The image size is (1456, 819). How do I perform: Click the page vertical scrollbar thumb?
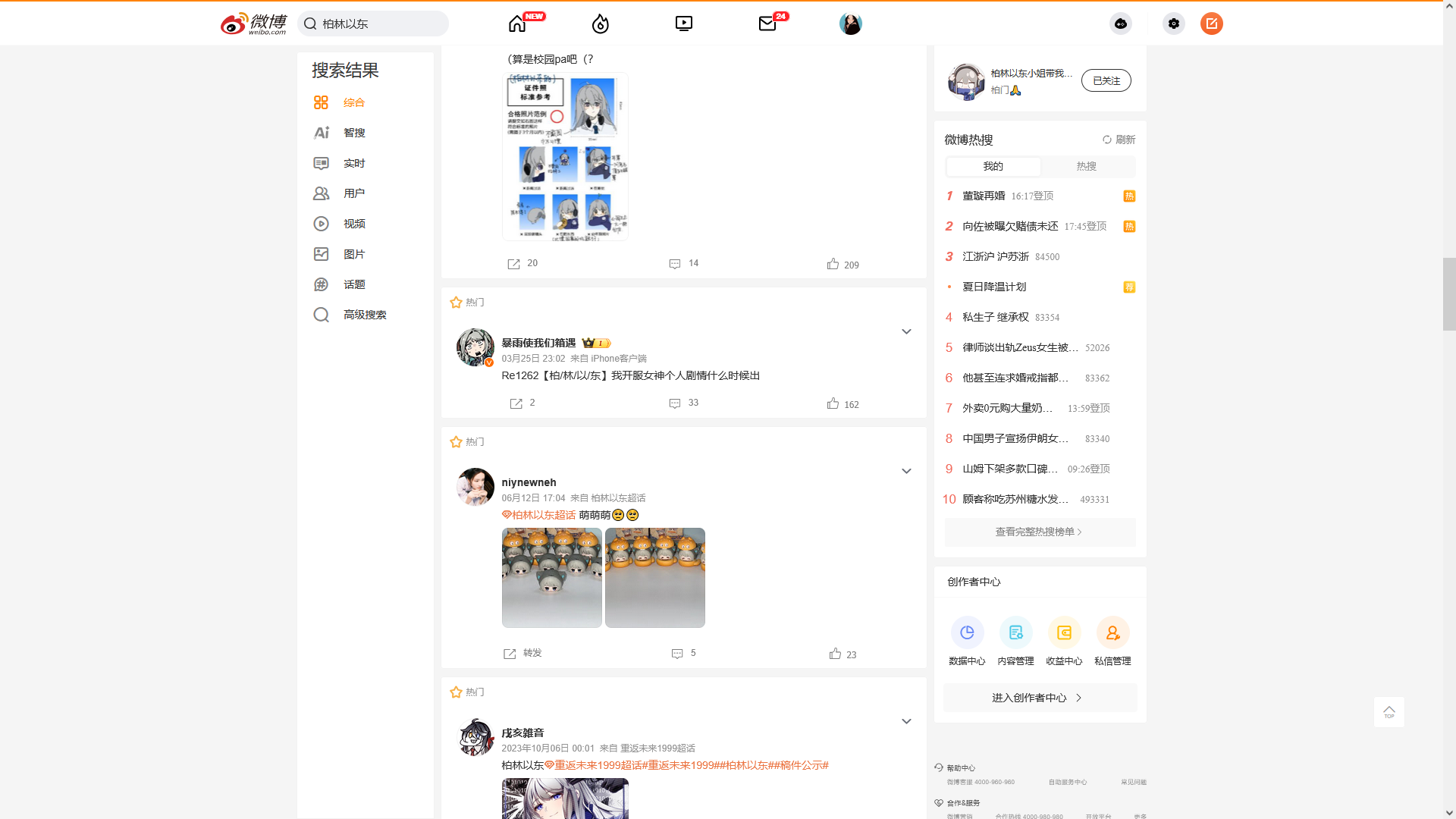(x=1449, y=294)
